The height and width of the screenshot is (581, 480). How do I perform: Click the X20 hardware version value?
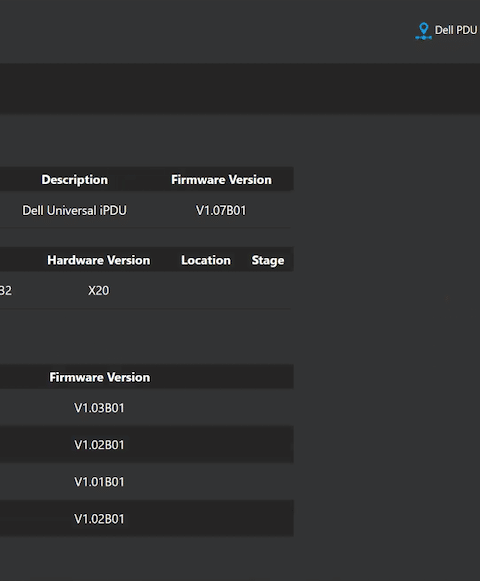click(99, 290)
